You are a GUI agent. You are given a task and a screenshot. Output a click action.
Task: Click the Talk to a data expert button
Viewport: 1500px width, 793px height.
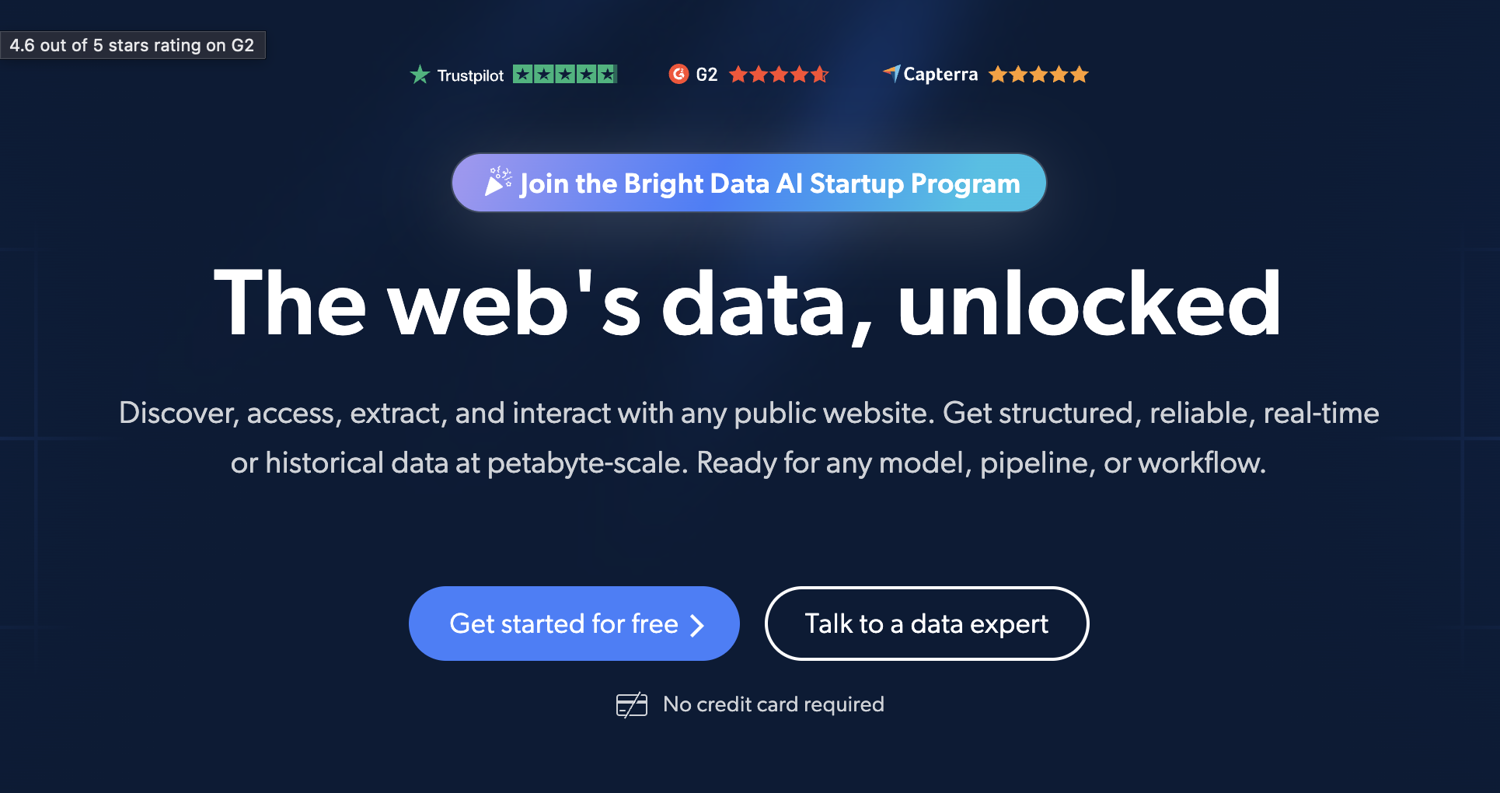(x=926, y=623)
